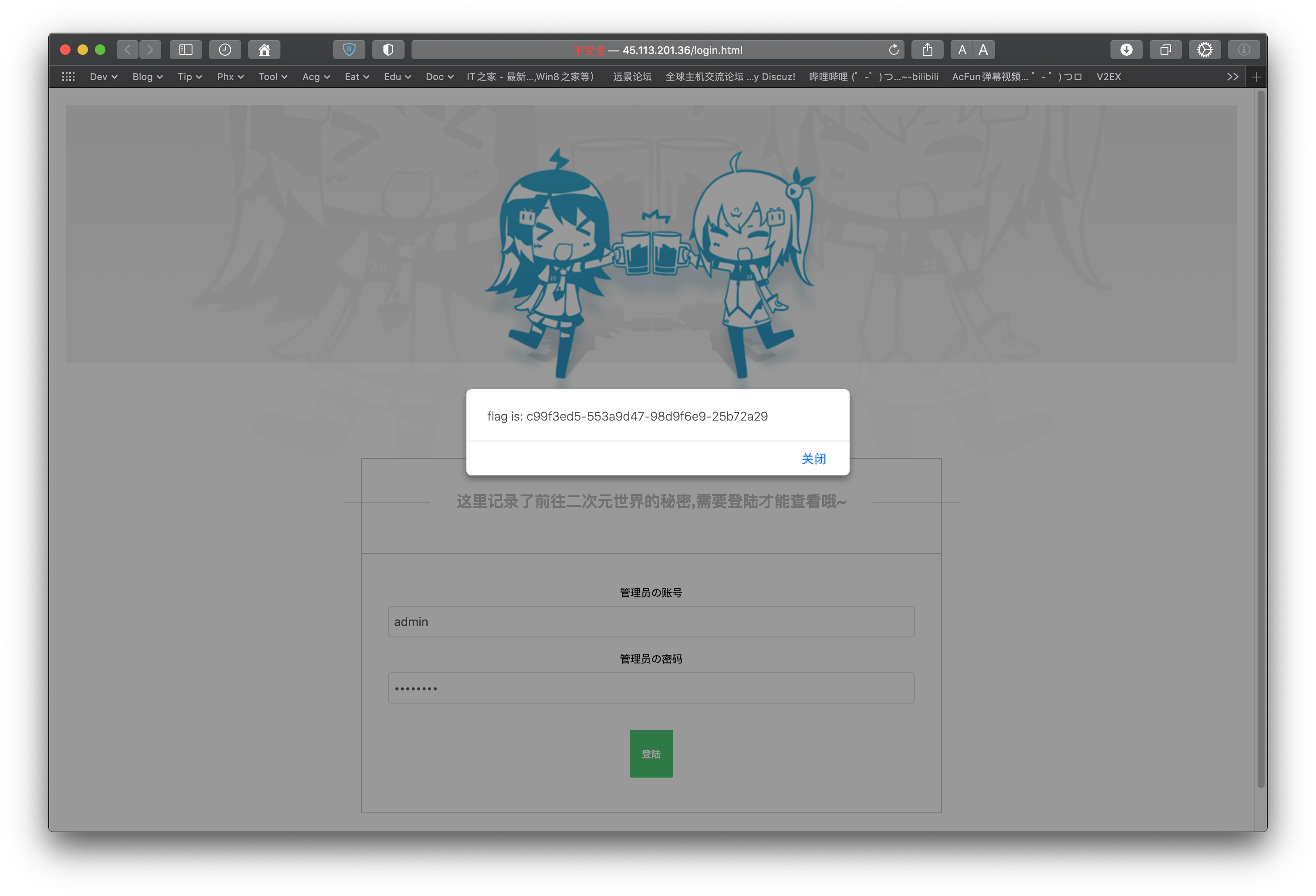Viewport: 1316px width, 896px height.
Task: Expand the Tool bookmarks folder
Action: point(272,77)
